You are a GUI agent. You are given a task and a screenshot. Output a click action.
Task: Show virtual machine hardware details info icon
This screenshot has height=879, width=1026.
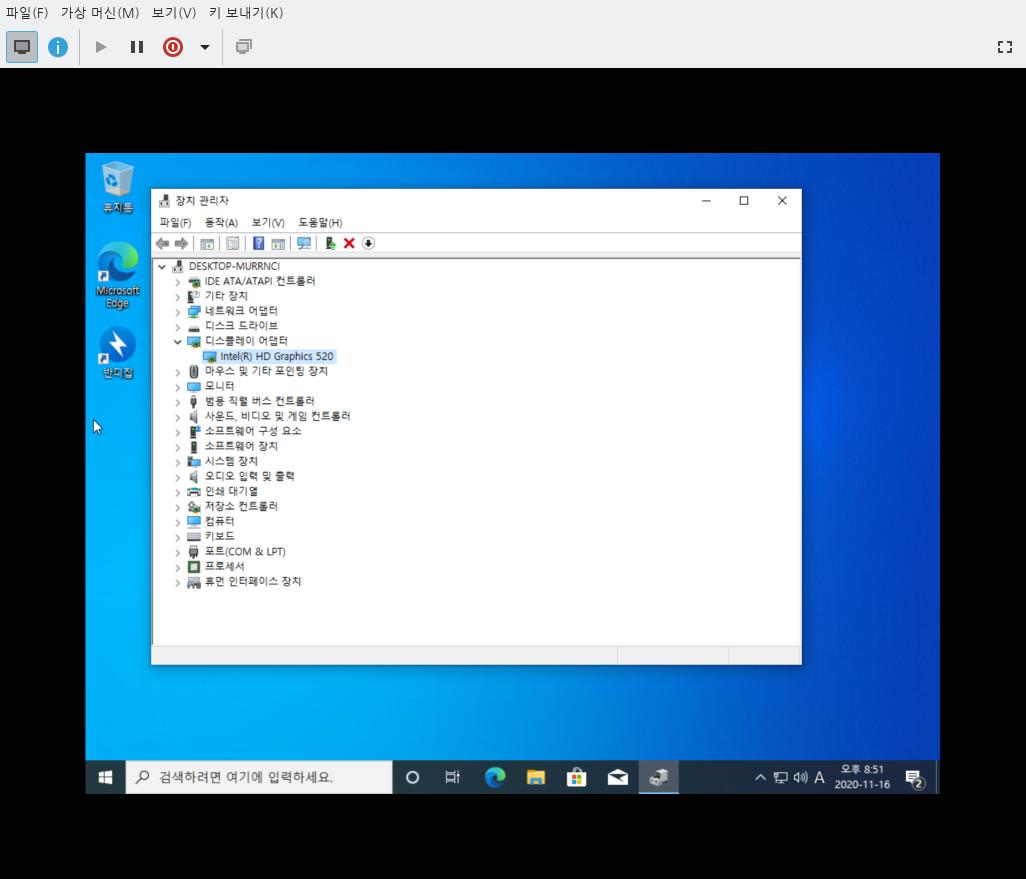pos(58,47)
